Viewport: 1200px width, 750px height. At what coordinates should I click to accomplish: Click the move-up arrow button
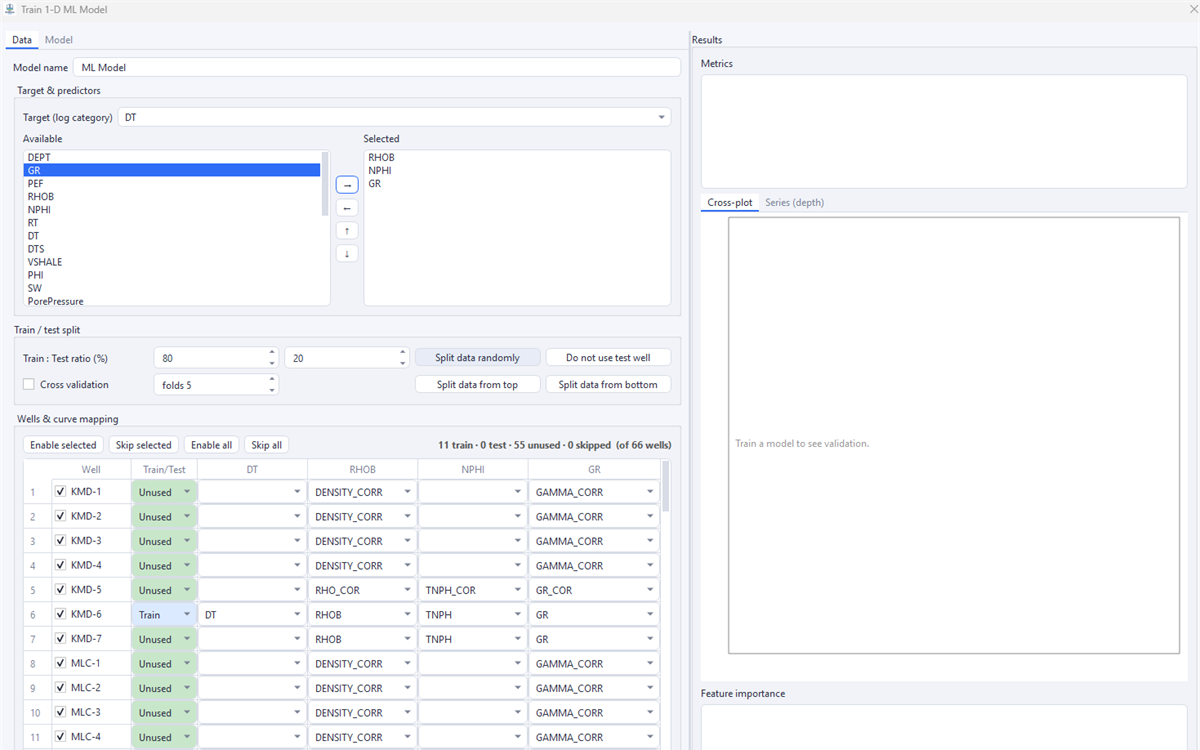(x=346, y=231)
